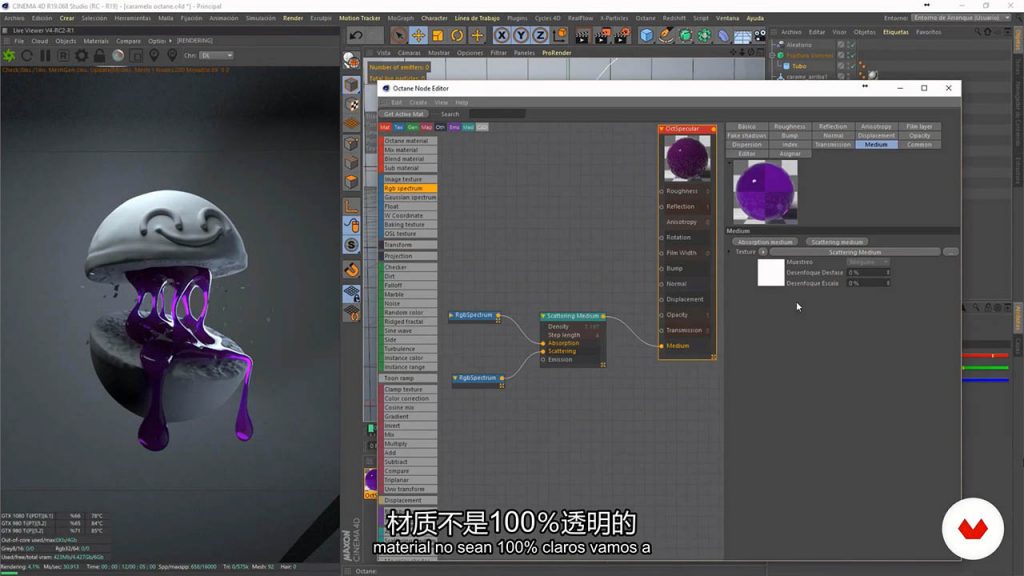1024x576 pixels.
Task: Open Octane menu in main menu bar
Action: point(645,18)
